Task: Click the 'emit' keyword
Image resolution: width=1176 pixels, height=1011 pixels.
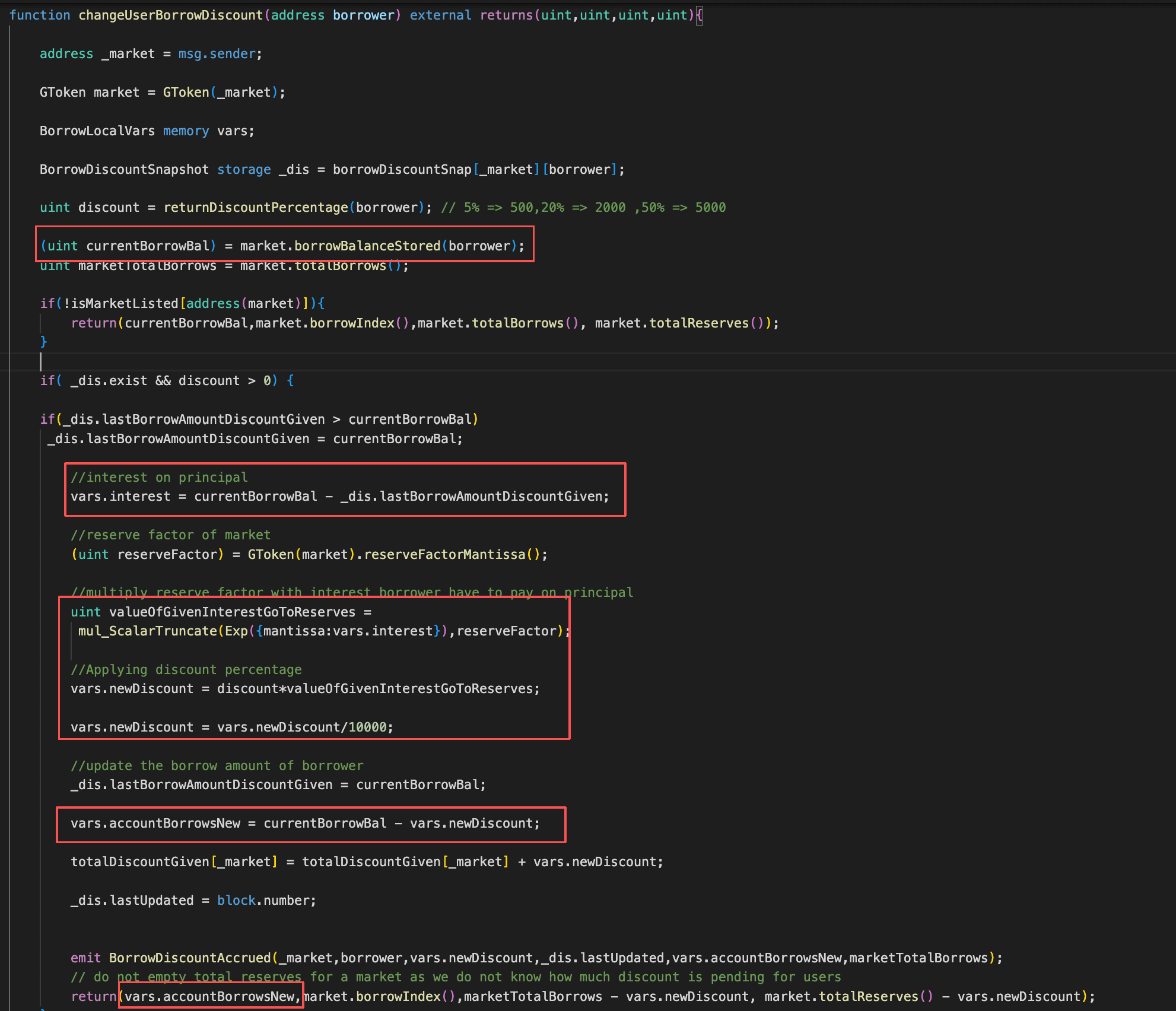Action: (85, 958)
